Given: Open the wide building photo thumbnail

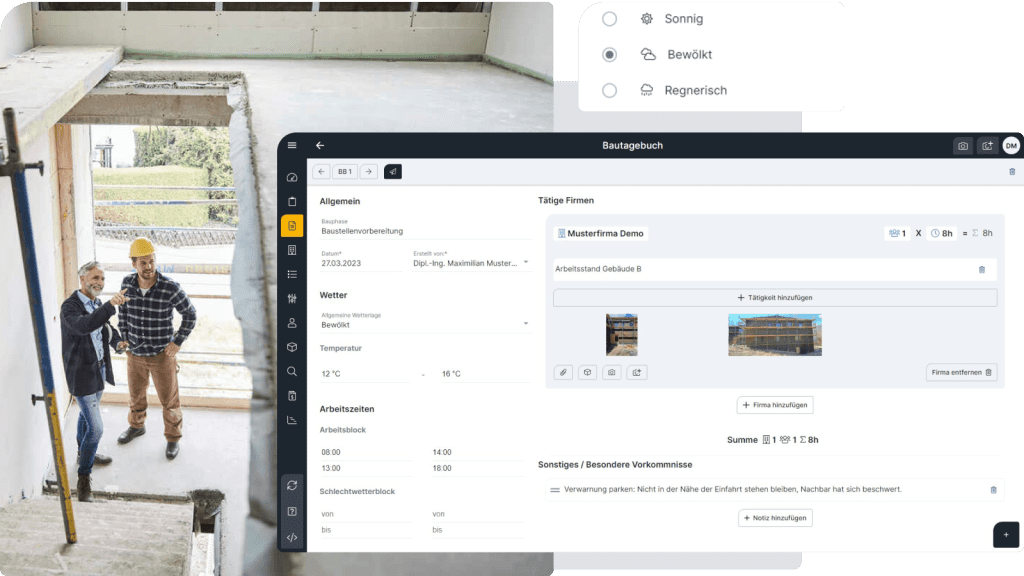Looking at the screenshot, I should [x=774, y=335].
